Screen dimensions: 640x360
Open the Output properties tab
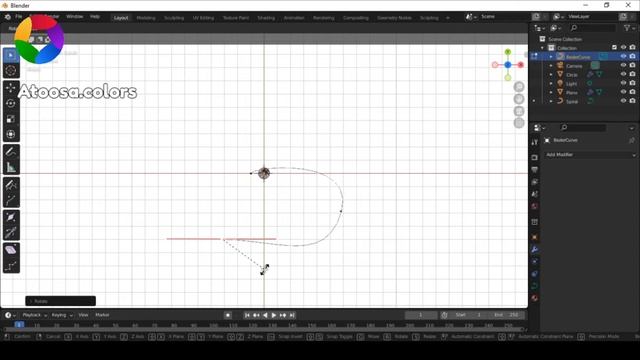pyautogui.click(x=535, y=169)
